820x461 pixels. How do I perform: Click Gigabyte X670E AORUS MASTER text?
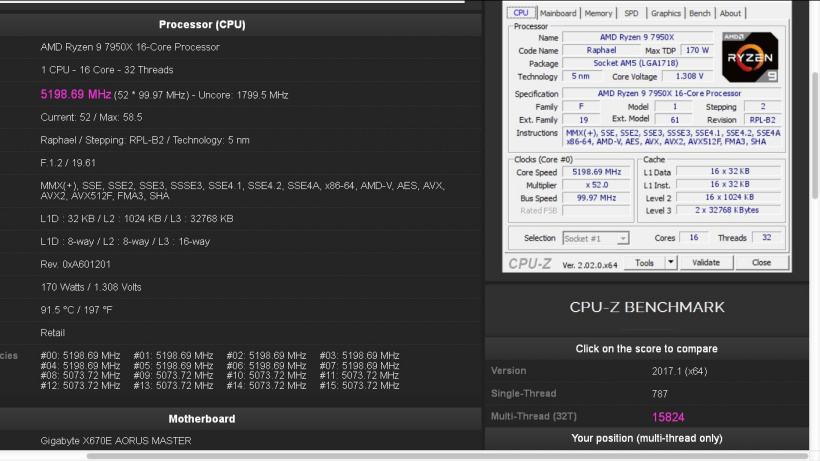pyautogui.click(x=116, y=441)
